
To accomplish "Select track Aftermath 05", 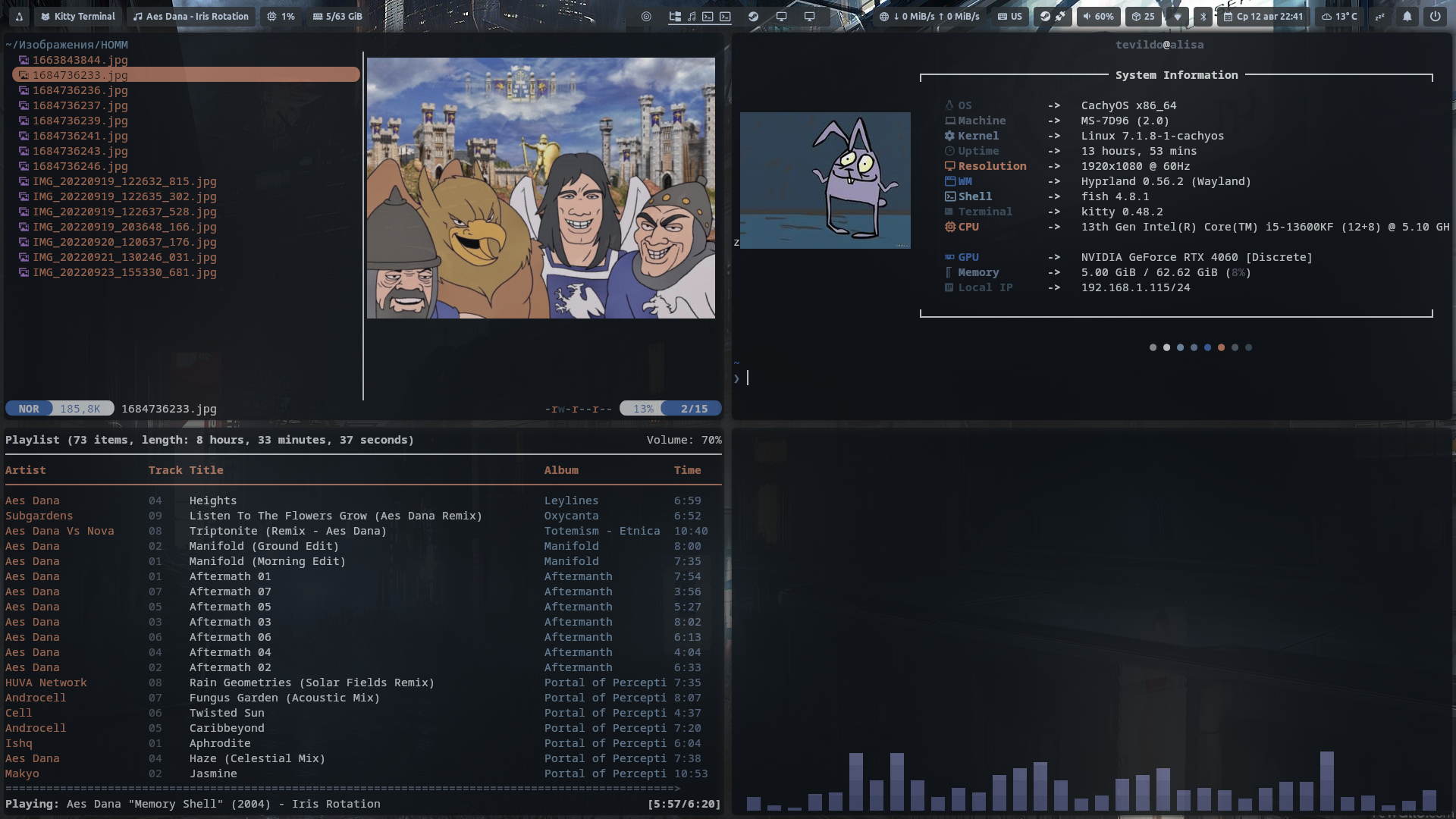I will [x=363, y=607].
